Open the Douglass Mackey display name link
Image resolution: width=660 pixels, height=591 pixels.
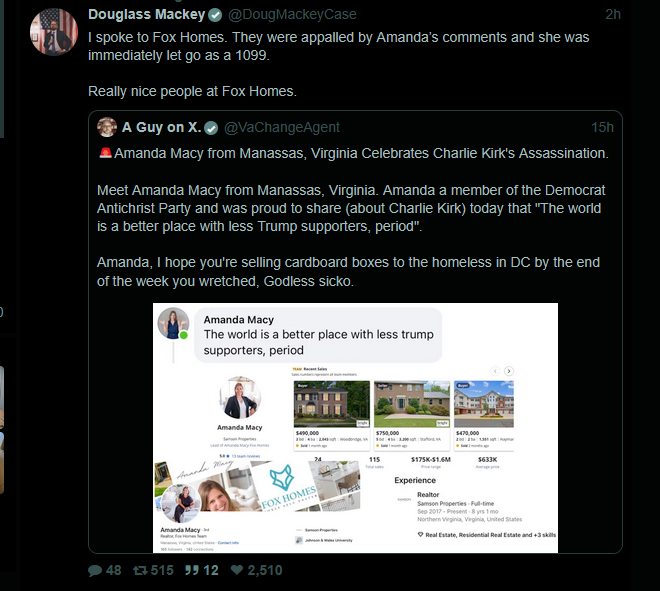[x=146, y=15]
